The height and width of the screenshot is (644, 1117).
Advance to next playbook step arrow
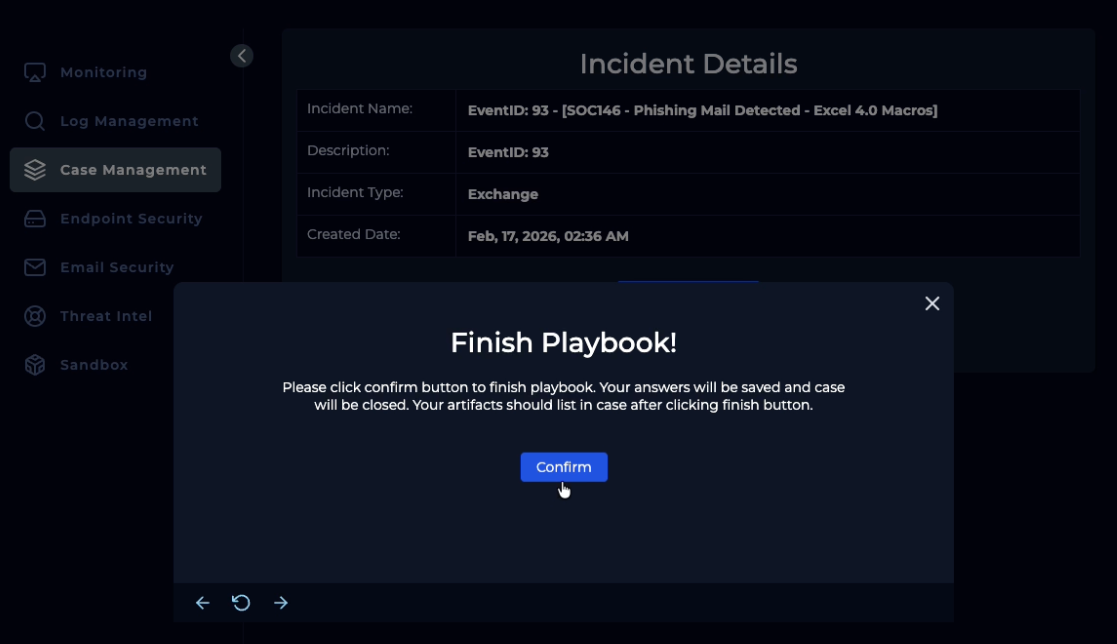(281, 602)
